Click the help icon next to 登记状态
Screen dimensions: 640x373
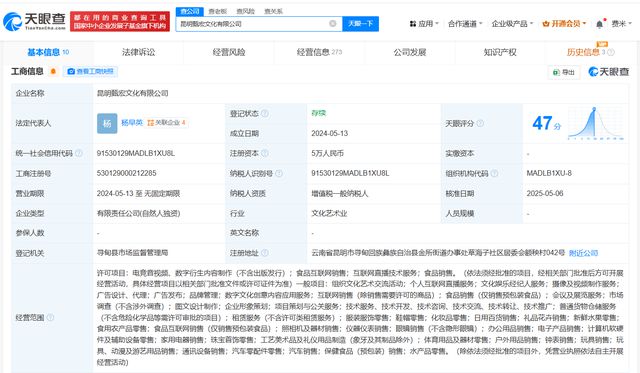tap(265, 113)
